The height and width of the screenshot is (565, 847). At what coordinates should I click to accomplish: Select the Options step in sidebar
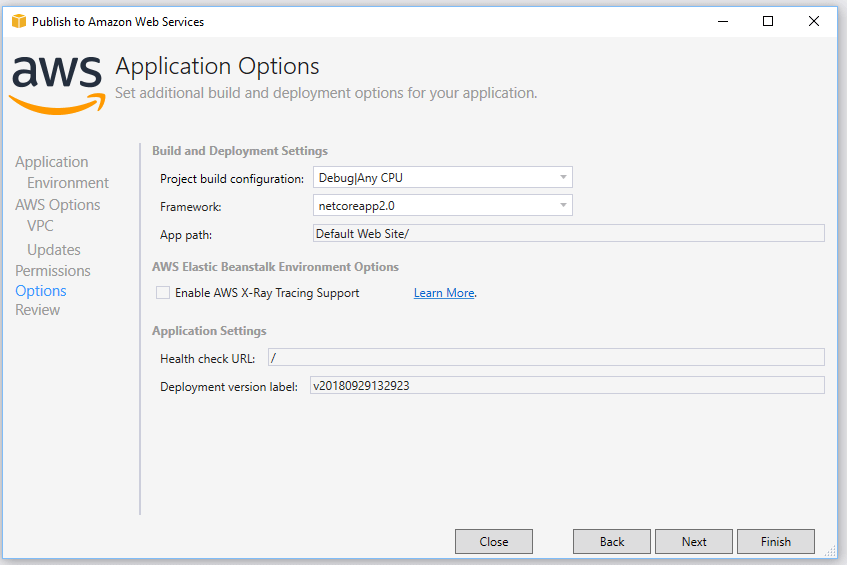click(41, 291)
